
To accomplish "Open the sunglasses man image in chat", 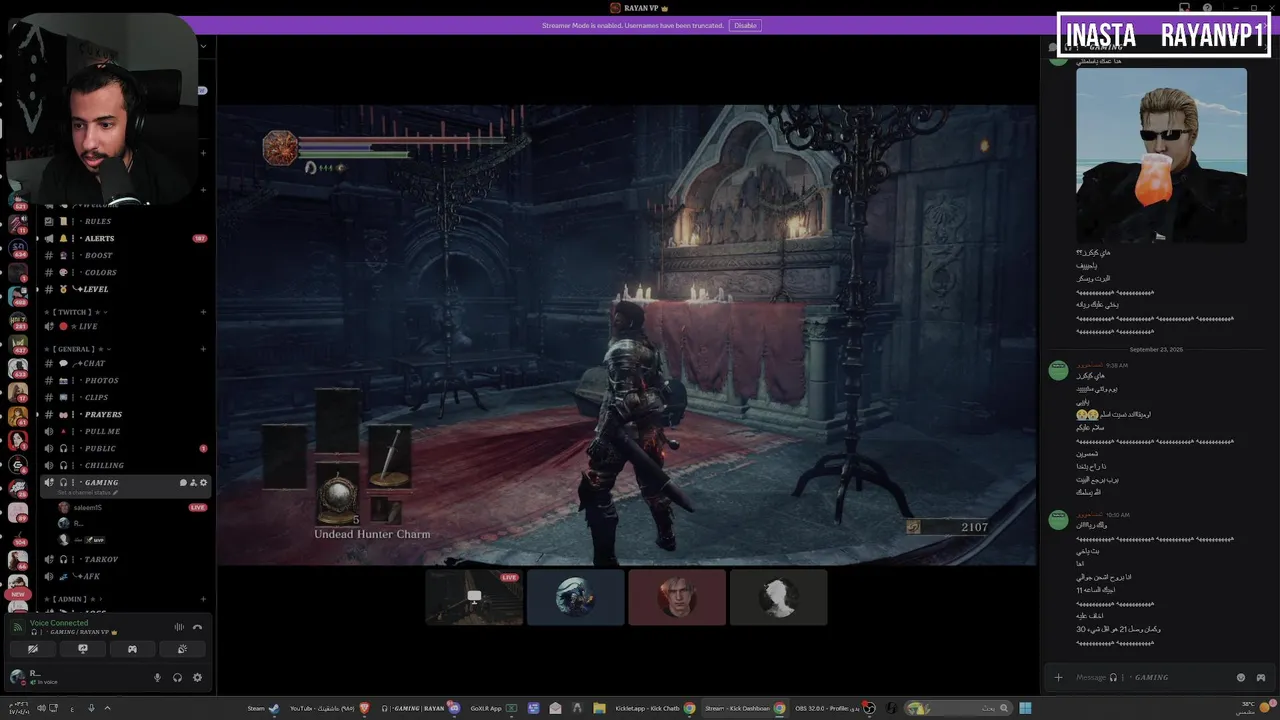I will [1161, 155].
